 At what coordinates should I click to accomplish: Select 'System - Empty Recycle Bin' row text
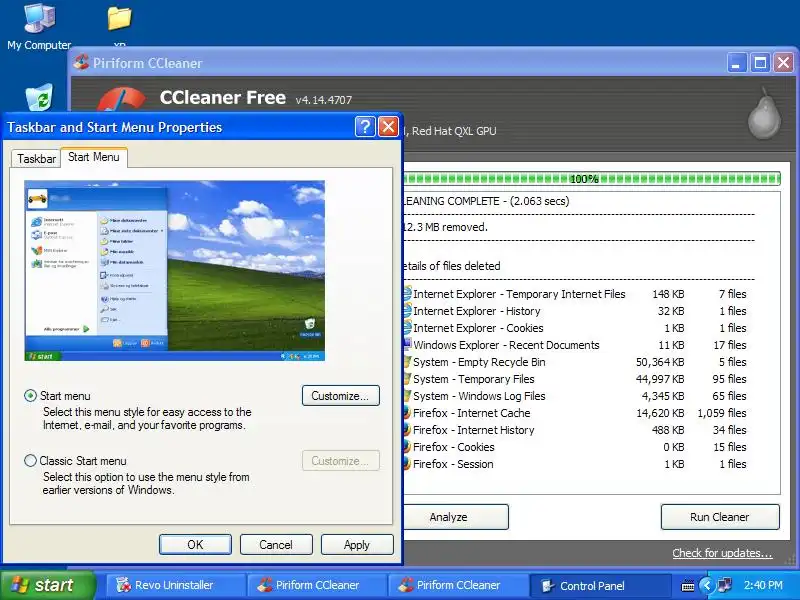[x=479, y=362]
